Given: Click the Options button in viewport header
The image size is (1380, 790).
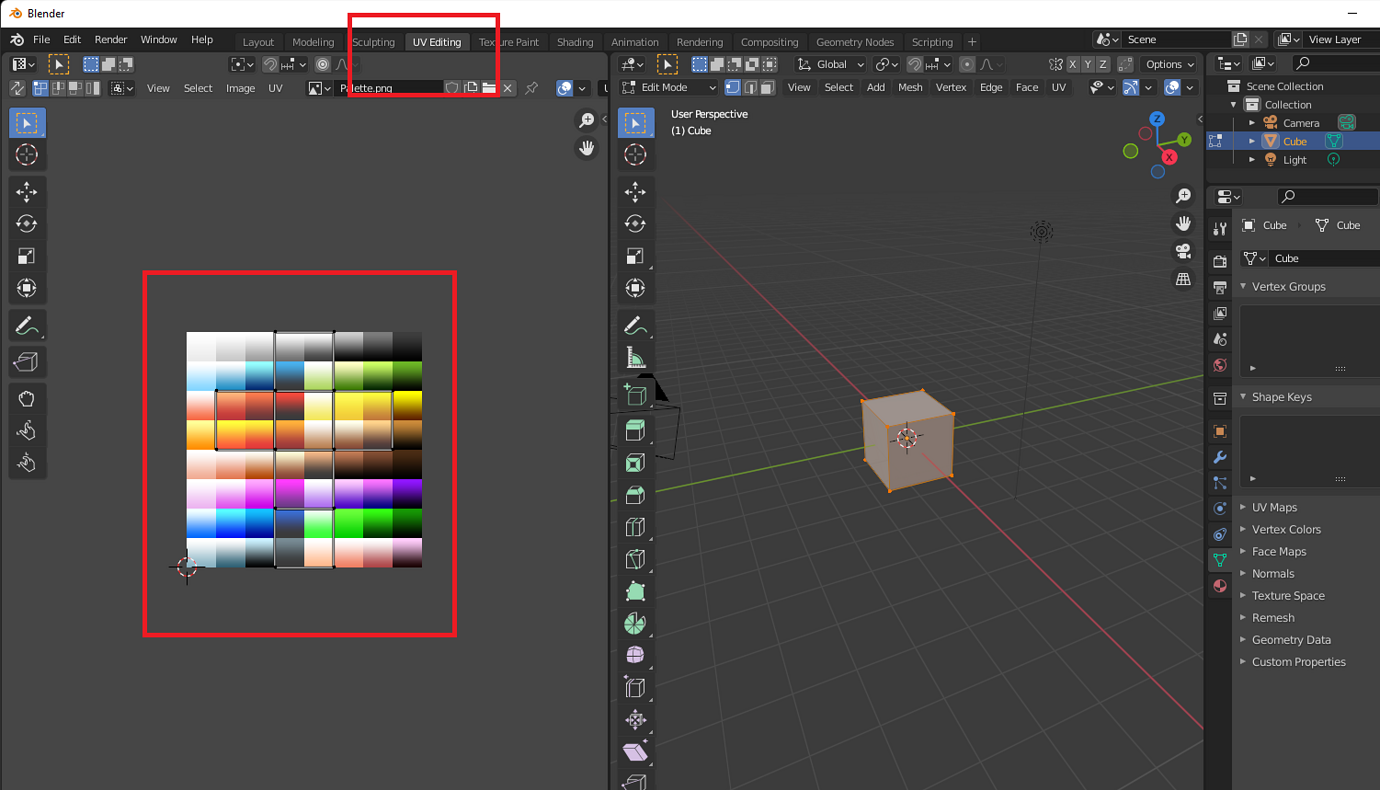Looking at the screenshot, I should [x=1169, y=64].
